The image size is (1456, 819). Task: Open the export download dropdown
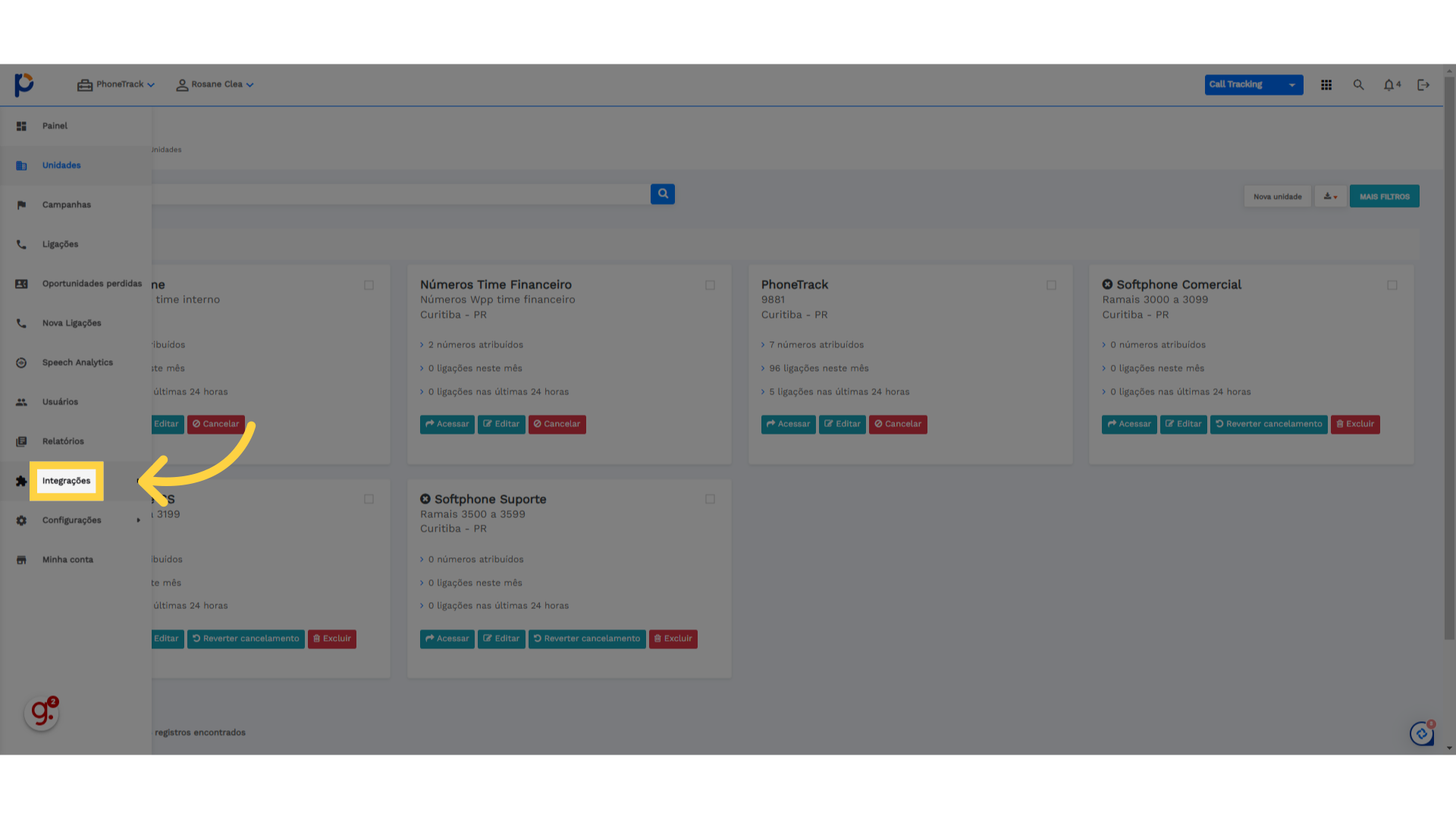1331,196
